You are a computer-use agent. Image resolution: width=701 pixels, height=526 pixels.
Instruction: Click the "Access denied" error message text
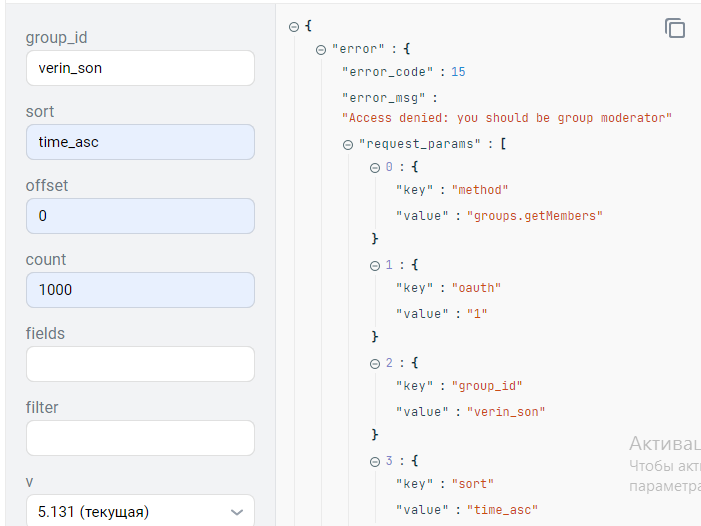click(507, 118)
